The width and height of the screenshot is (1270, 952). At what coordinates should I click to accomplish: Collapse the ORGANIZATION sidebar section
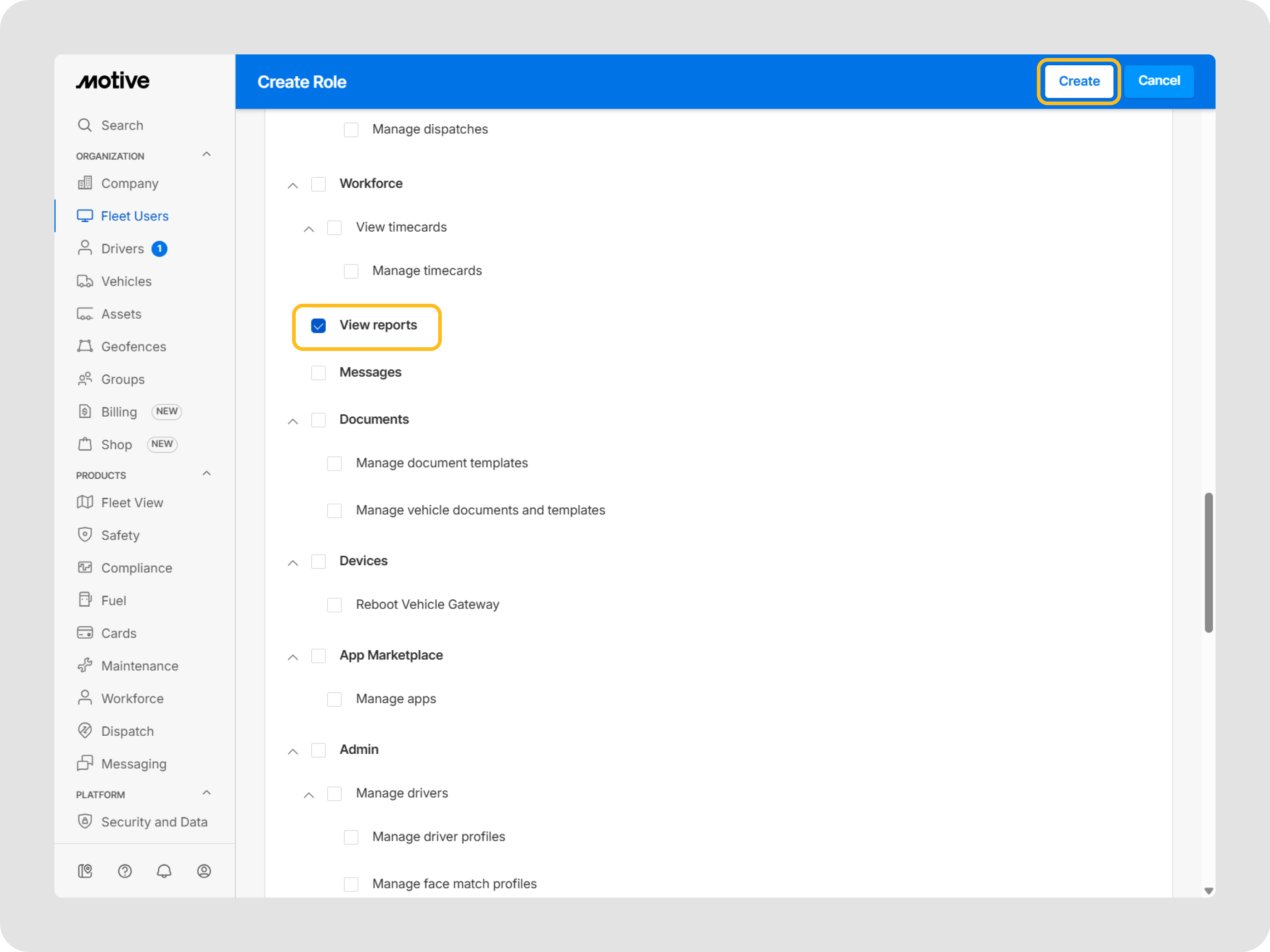(207, 154)
